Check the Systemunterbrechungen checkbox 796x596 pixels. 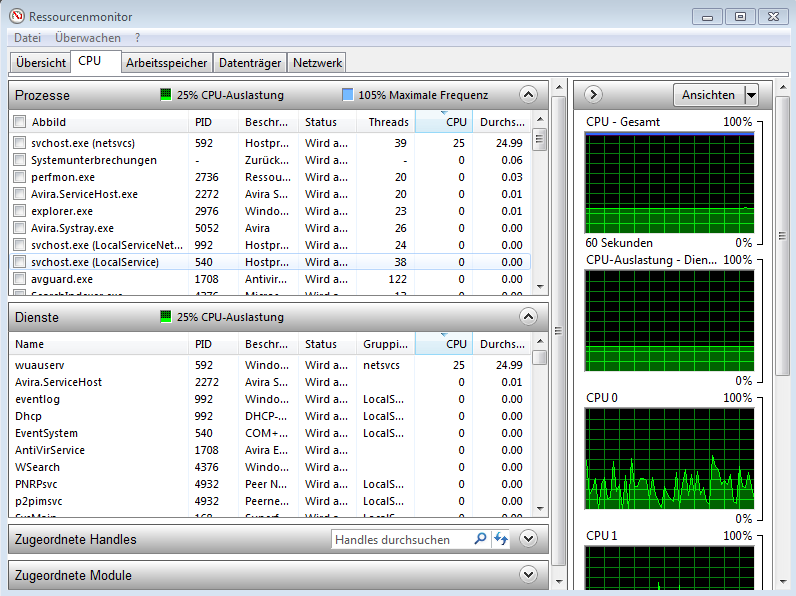coord(20,160)
